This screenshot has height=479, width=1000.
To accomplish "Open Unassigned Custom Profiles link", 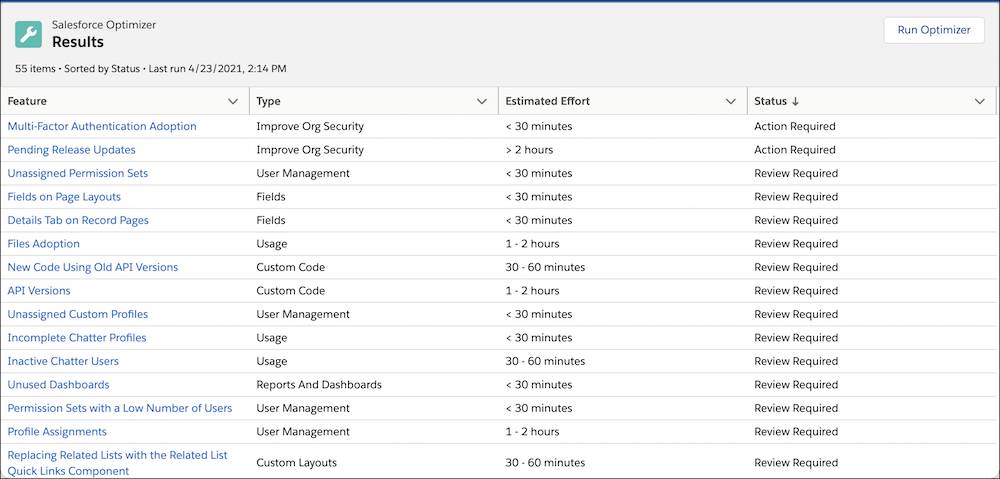I will [78, 314].
